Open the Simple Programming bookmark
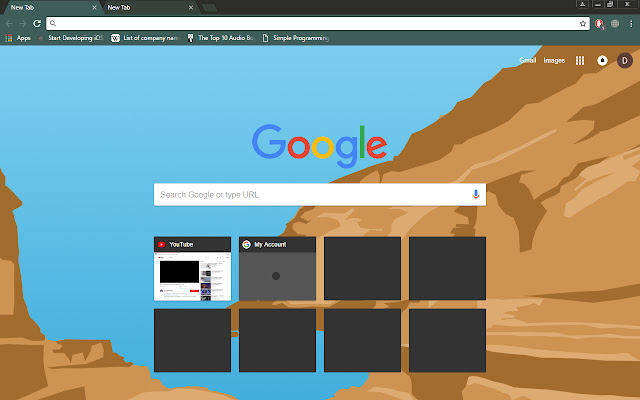 (x=296, y=38)
